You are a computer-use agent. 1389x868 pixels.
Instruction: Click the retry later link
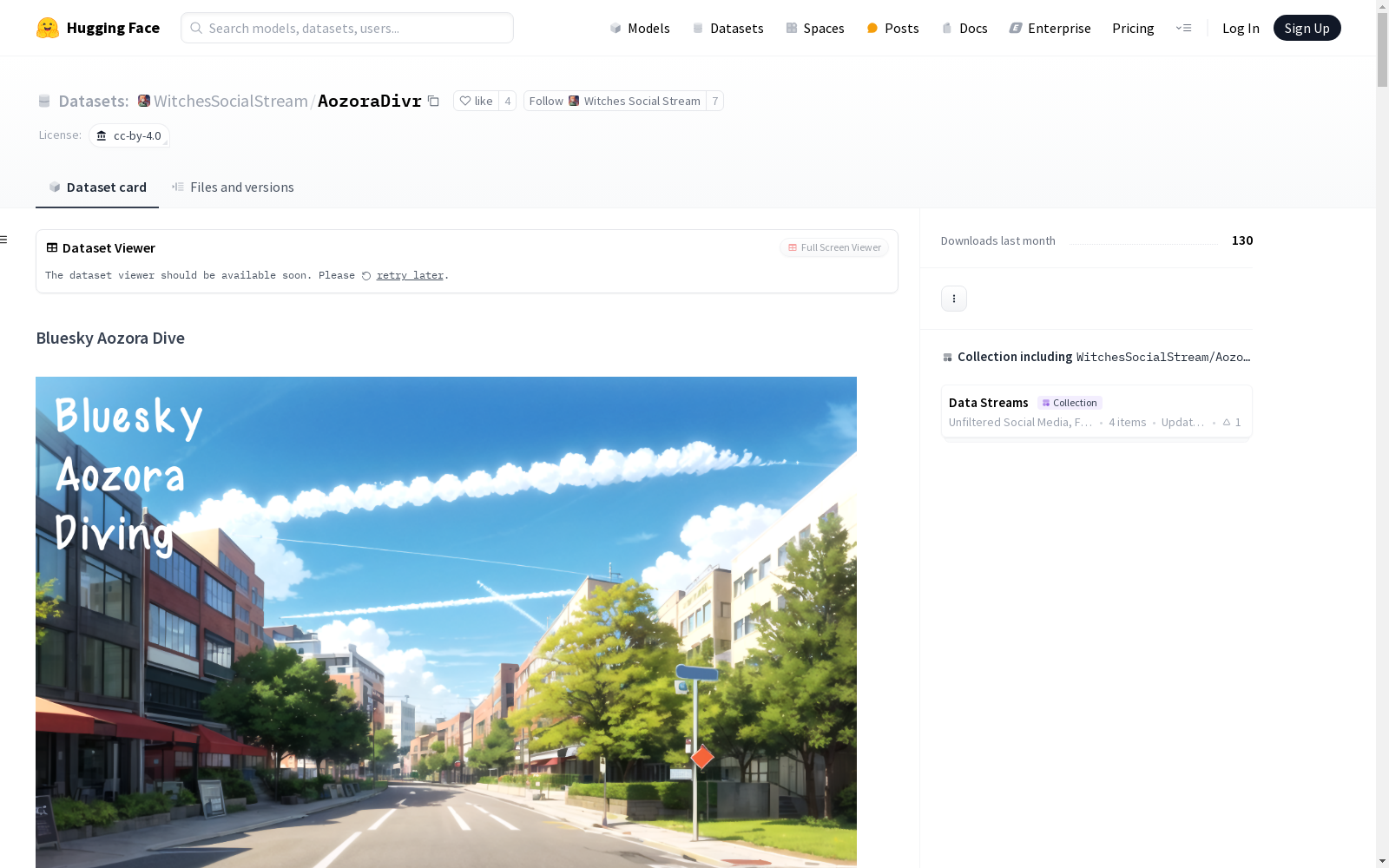click(x=410, y=275)
